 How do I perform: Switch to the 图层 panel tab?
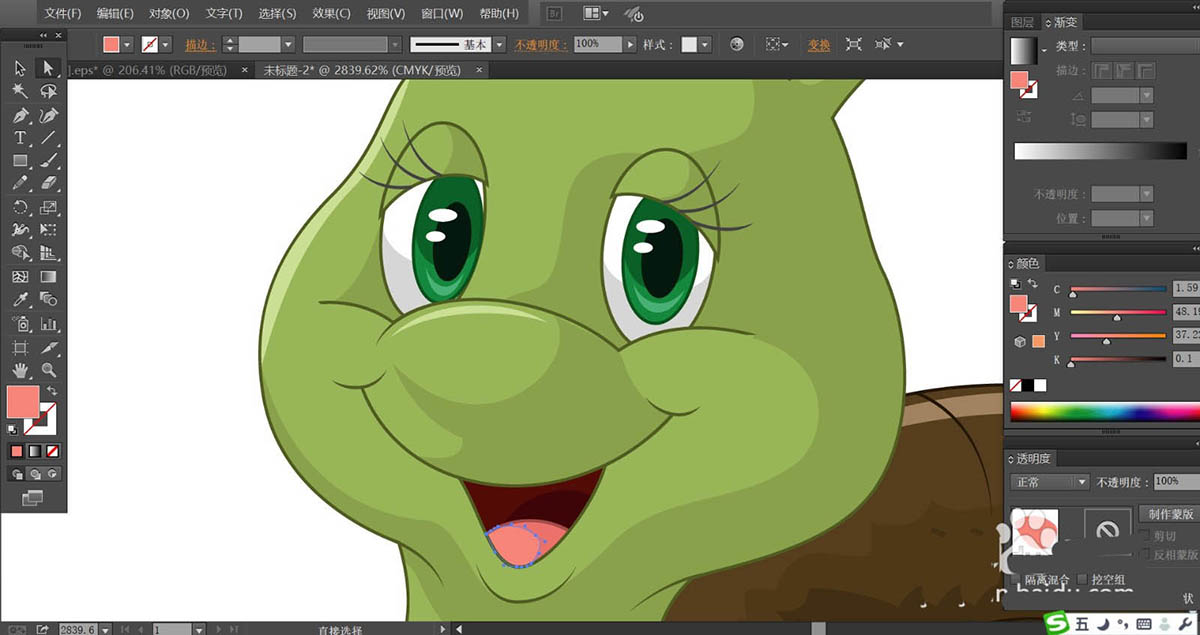(x=1022, y=22)
